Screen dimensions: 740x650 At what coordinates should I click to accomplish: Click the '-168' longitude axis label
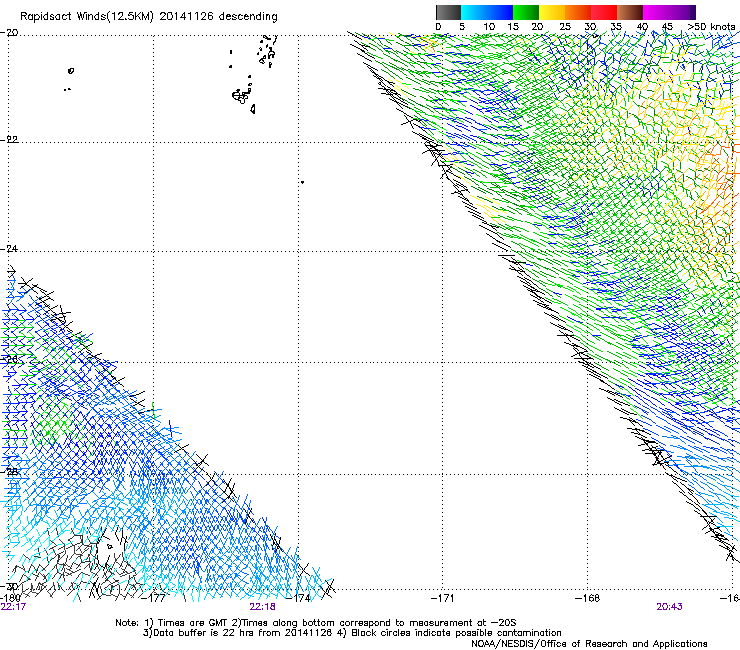pos(587,598)
